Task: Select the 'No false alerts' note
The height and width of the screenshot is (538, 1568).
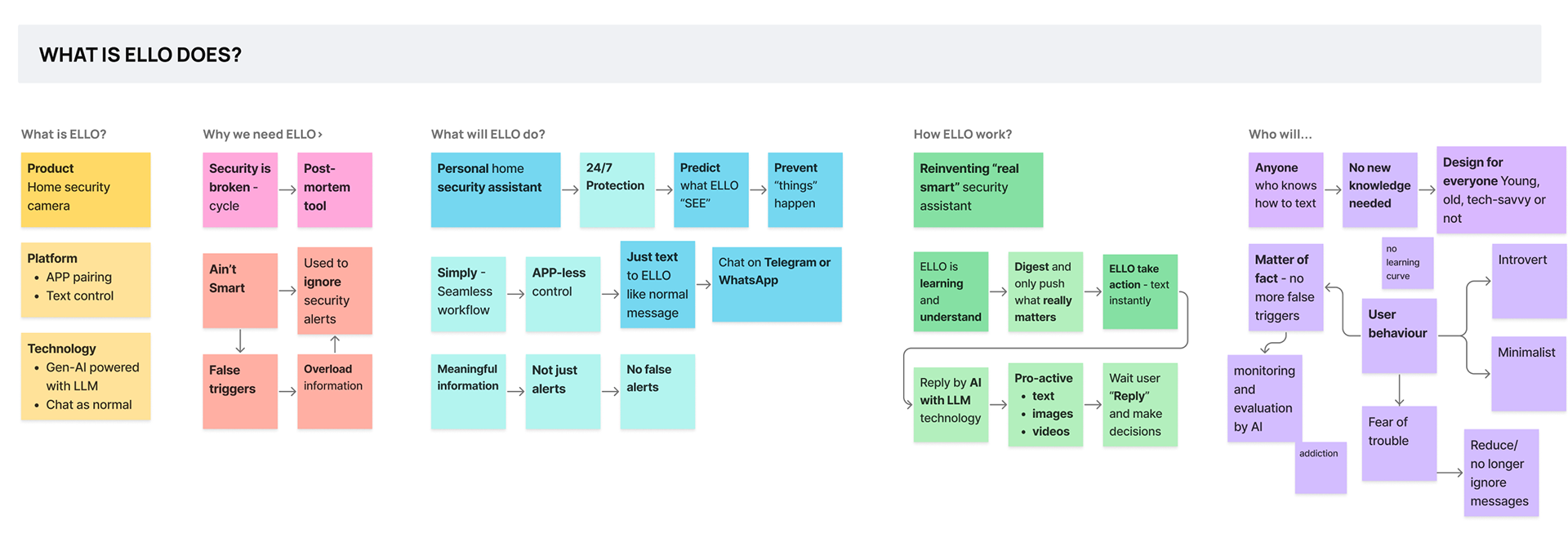Action: (x=657, y=391)
